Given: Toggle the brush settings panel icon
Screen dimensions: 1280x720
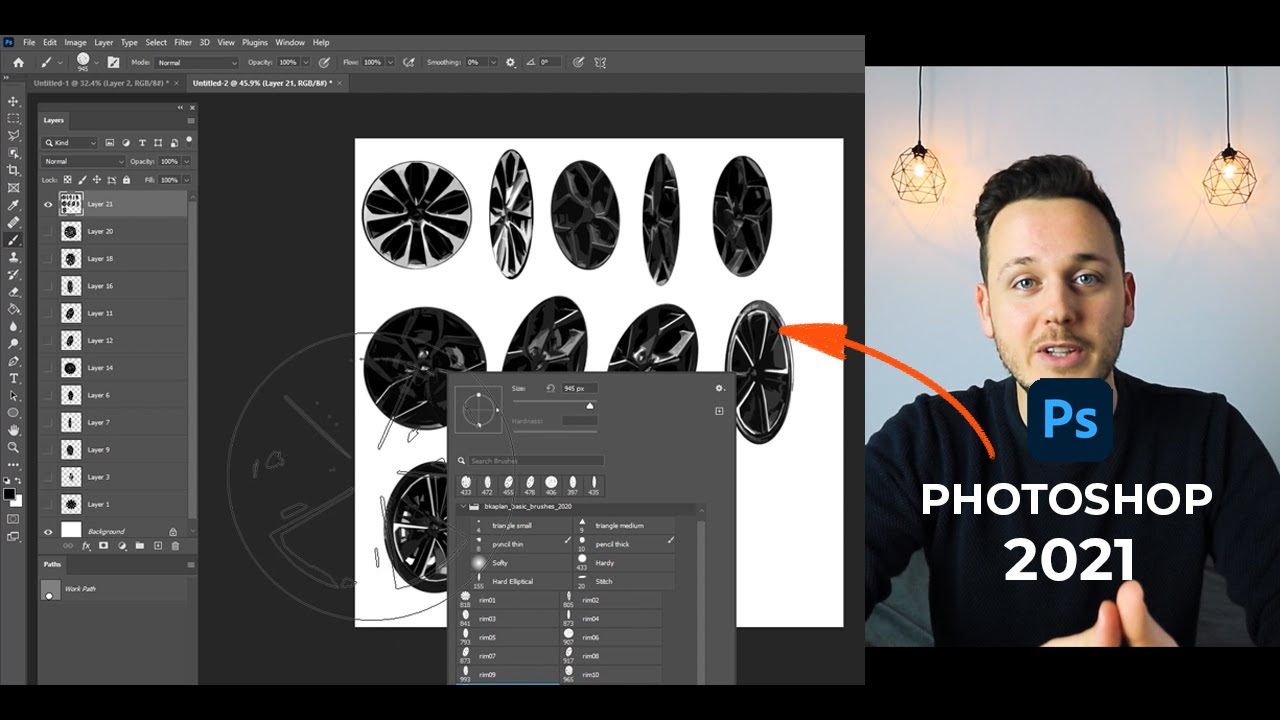Looking at the screenshot, I should click(x=113, y=62).
